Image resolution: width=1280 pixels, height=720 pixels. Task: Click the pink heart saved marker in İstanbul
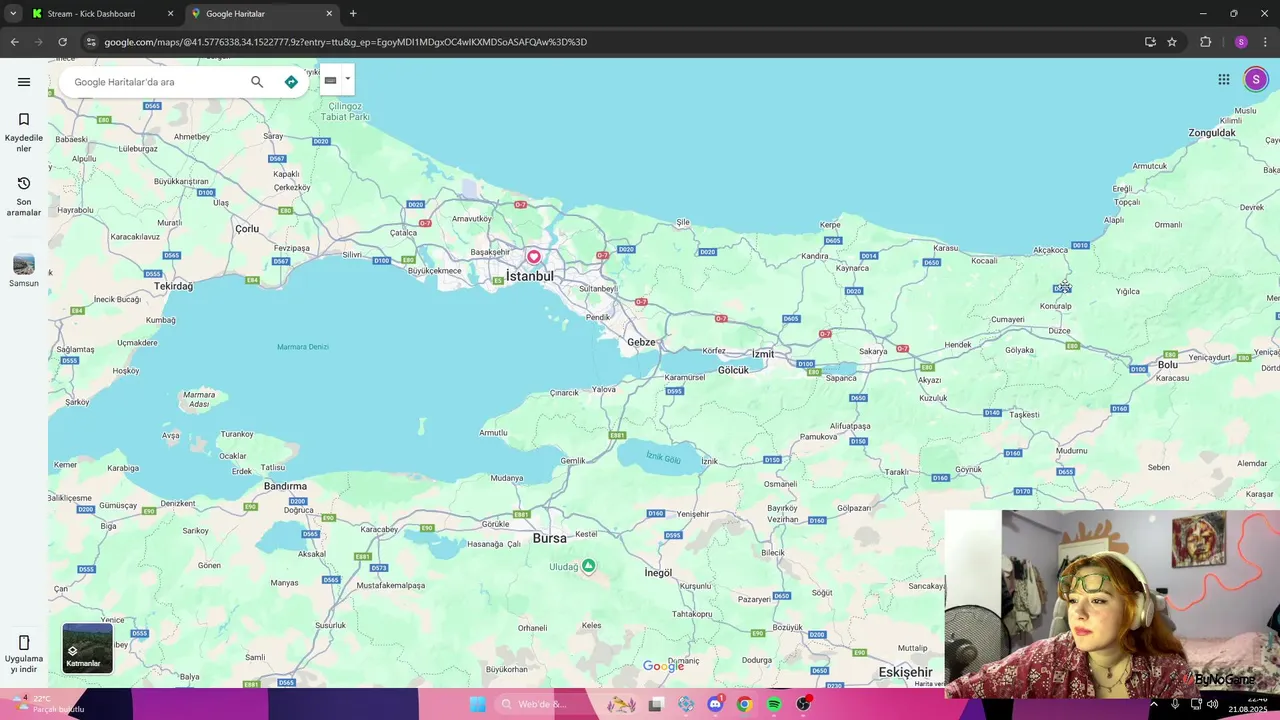coord(534,257)
